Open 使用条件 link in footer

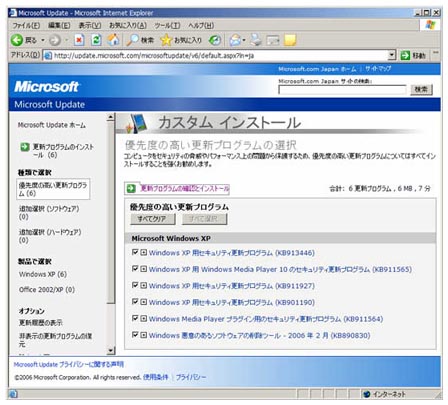click(x=156, y=377)
